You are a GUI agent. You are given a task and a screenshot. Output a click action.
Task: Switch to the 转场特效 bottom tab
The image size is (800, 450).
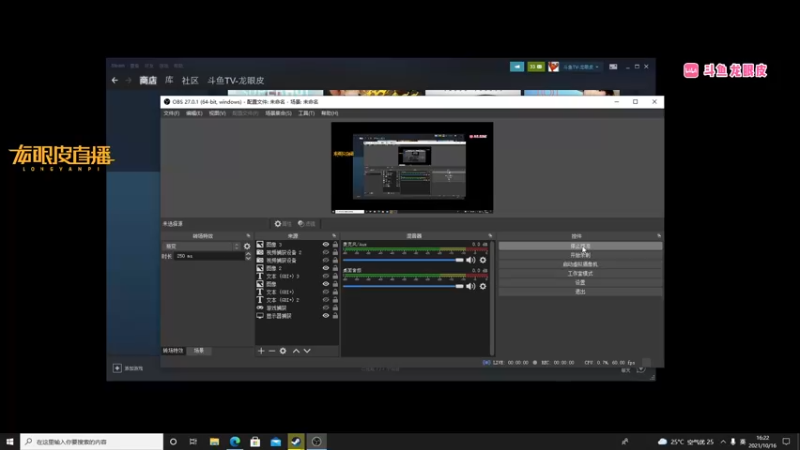click(173, 351)
